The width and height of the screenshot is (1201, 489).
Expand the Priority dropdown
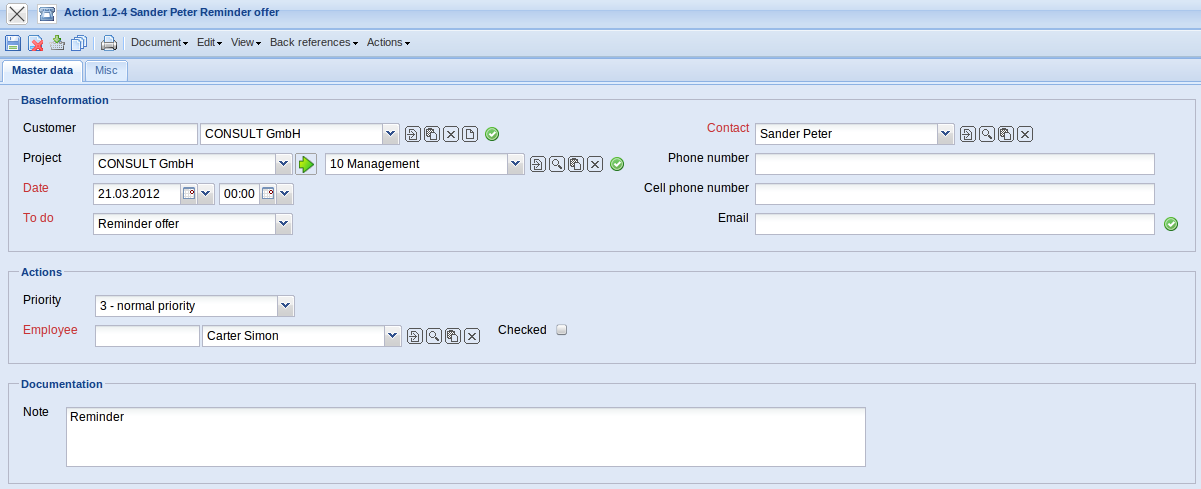point(285,306)
